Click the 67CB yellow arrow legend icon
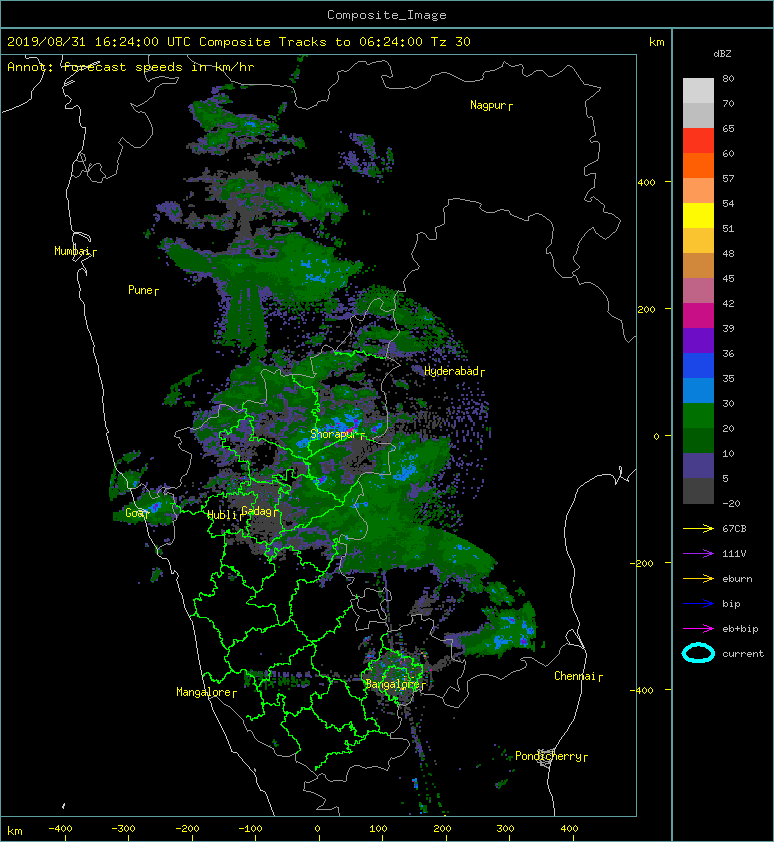The height and width of the screenshot is (842, 774). [x=698, y=529]
